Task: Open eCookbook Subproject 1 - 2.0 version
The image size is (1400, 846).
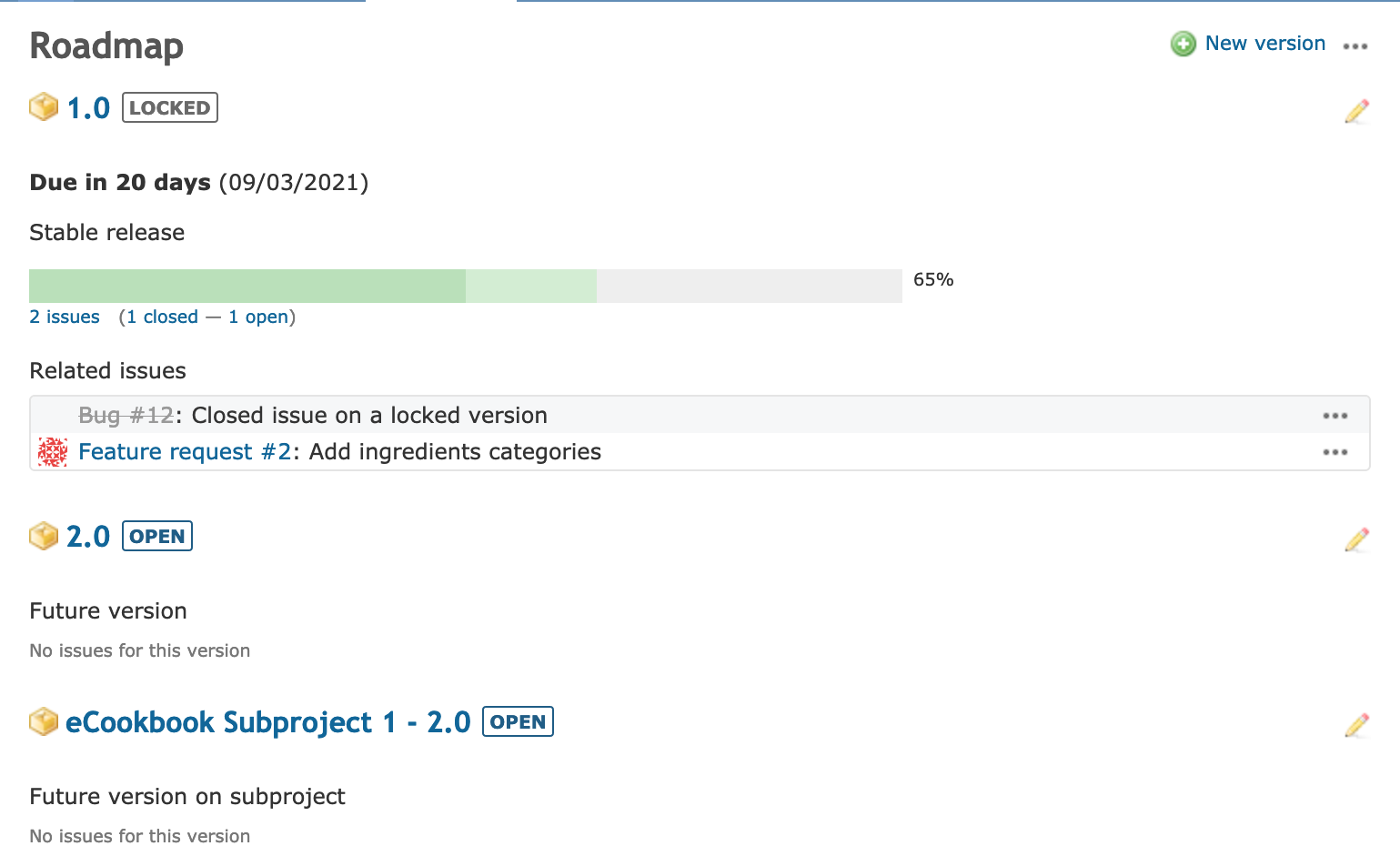Action: pyautogui.click(x=268, y=722)
